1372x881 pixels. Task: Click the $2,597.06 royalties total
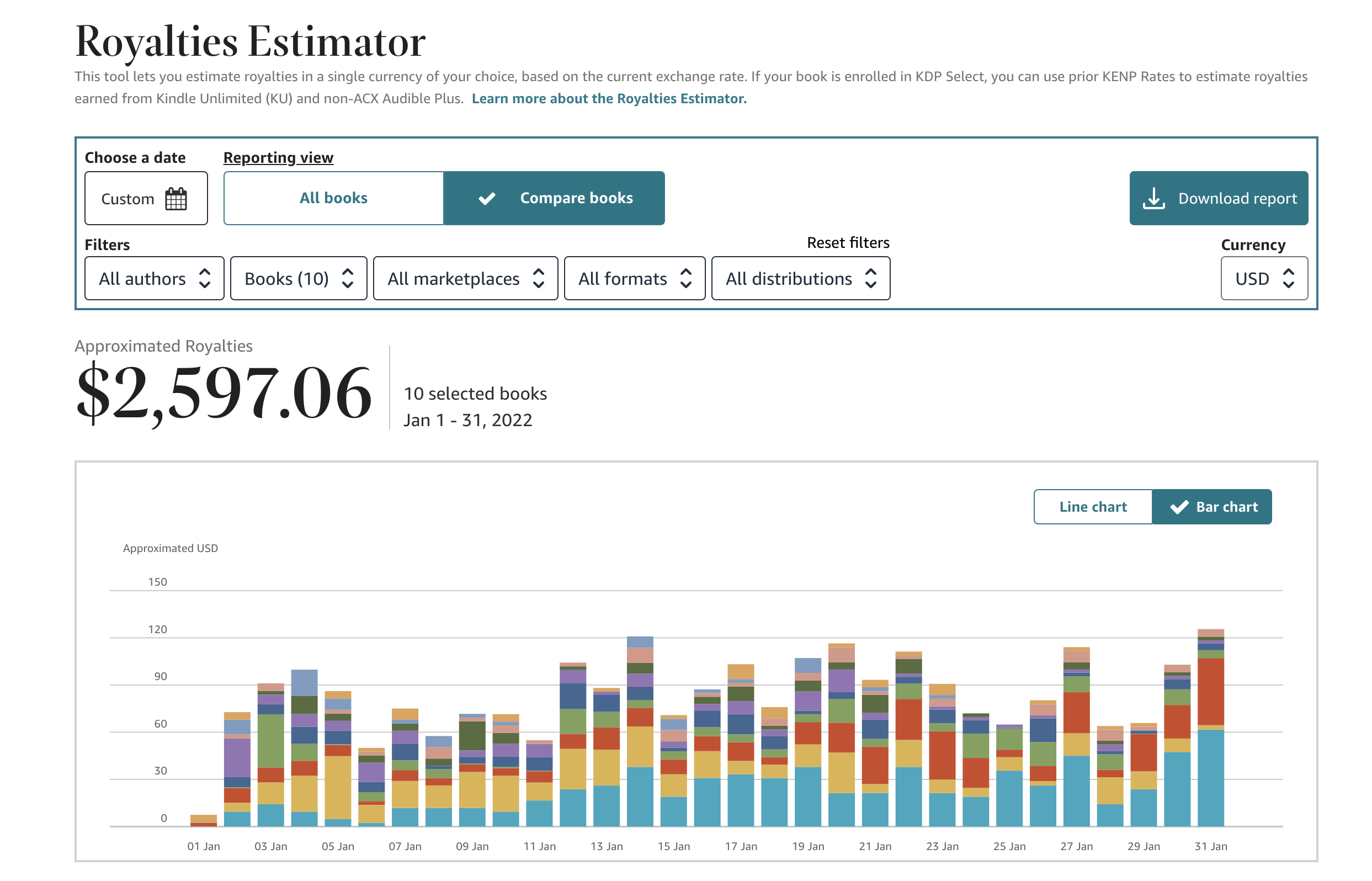(x=224, y=394)
